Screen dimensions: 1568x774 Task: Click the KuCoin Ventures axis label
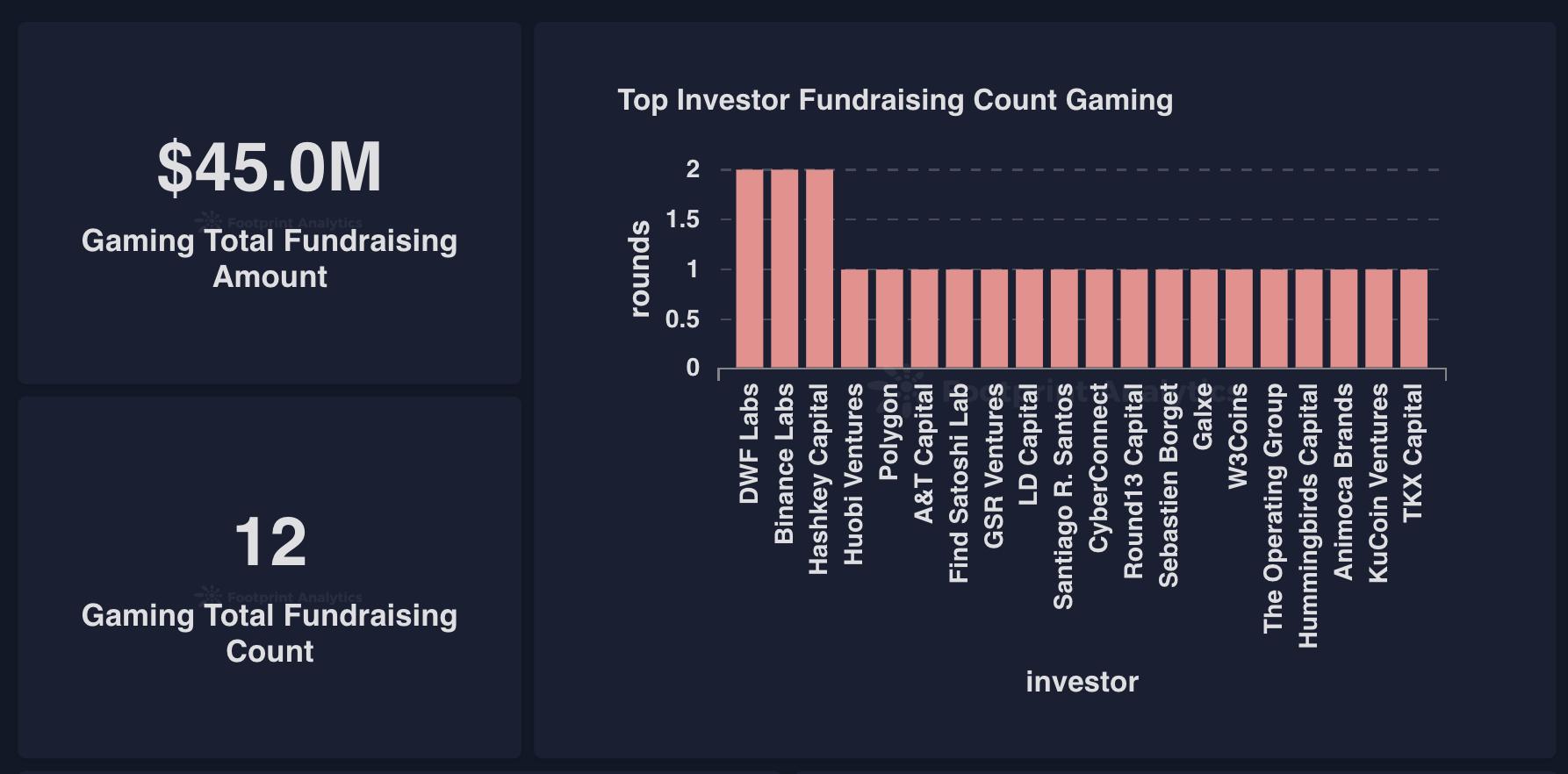pyautogui.click(x=1378, y=484)
